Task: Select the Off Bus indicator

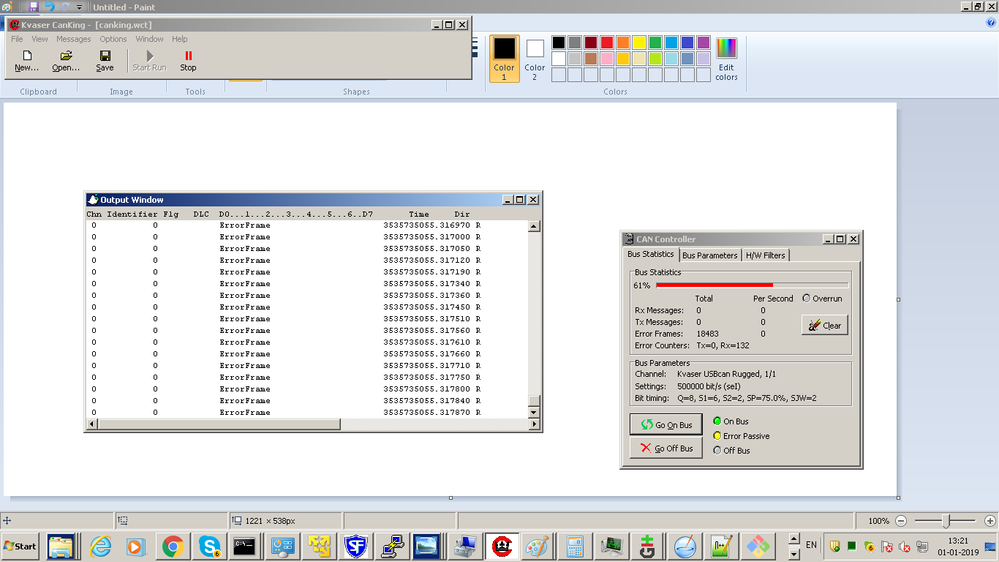Action: [x=717, y=450]
